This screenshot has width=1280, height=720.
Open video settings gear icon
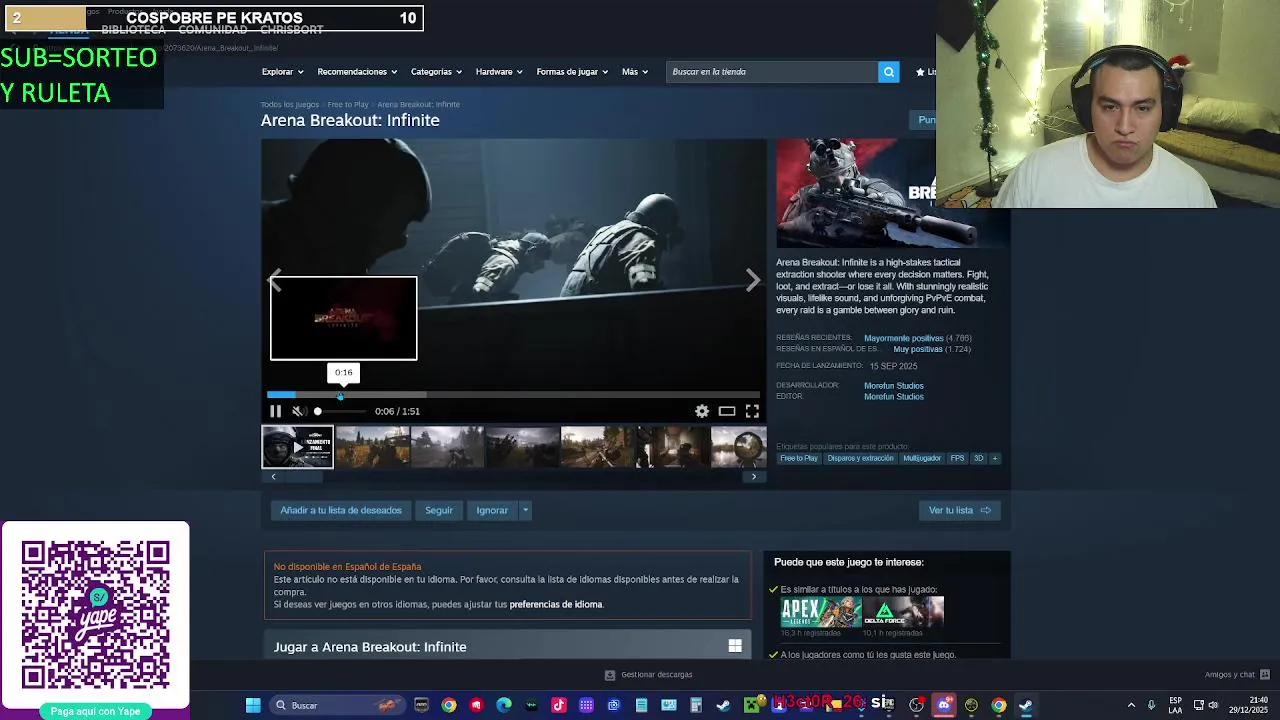click(702, 411)
